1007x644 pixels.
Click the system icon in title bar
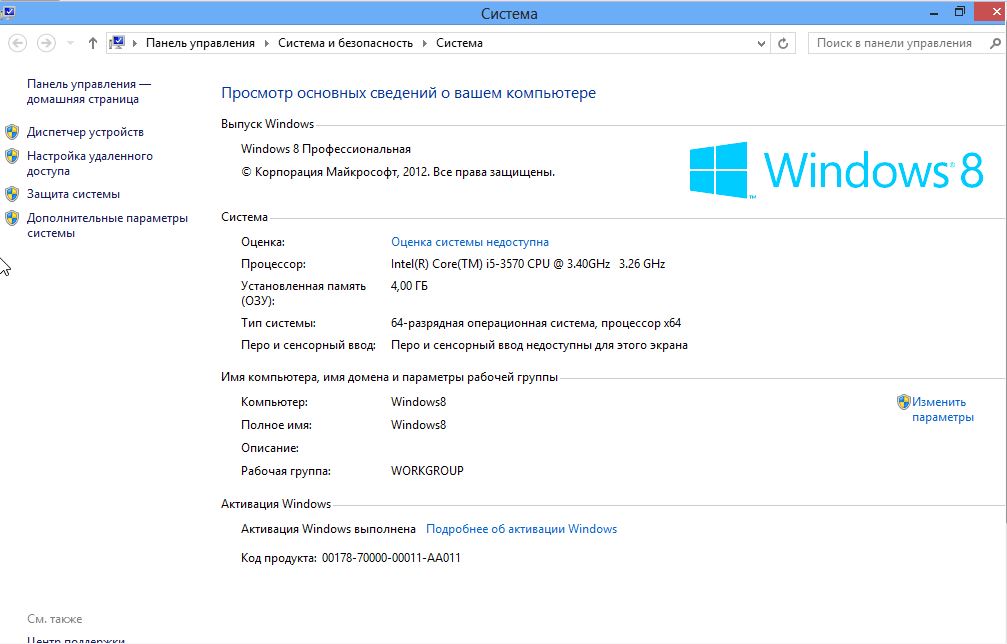(x=9, y=12)
